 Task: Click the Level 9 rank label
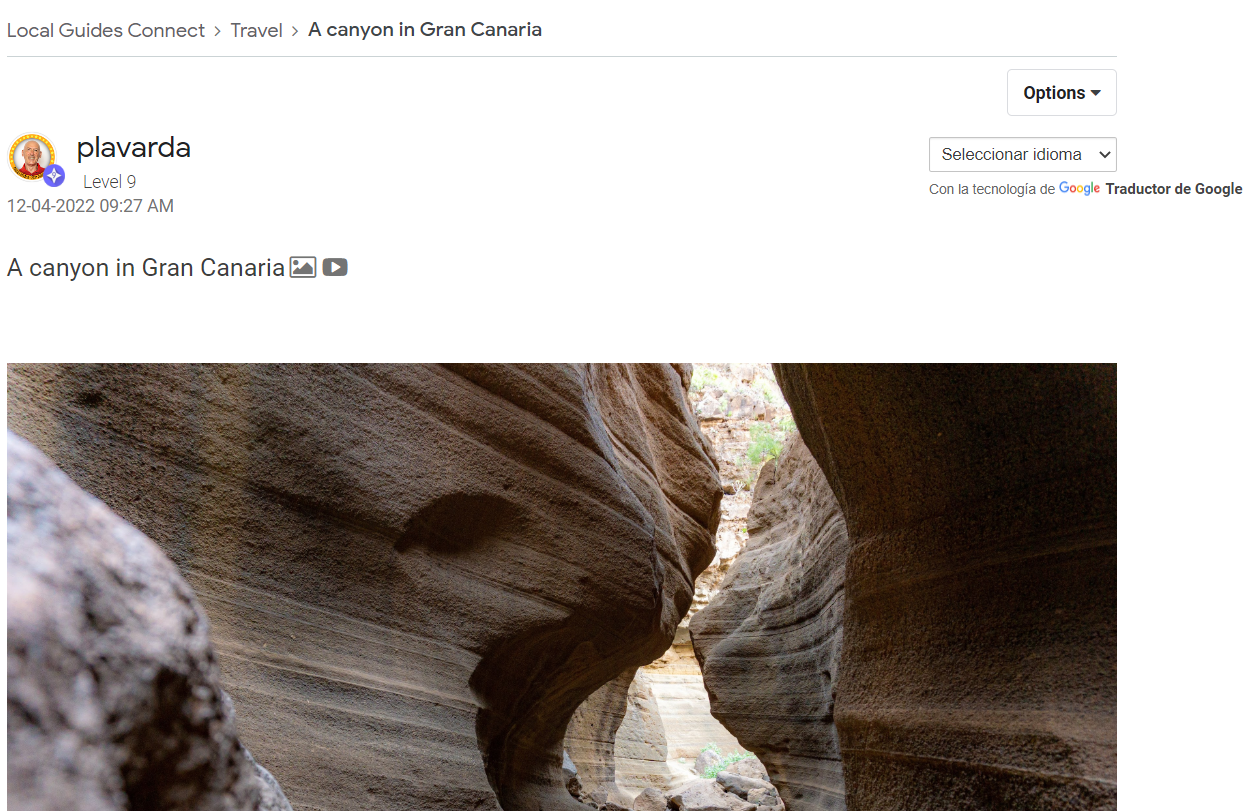109,182
